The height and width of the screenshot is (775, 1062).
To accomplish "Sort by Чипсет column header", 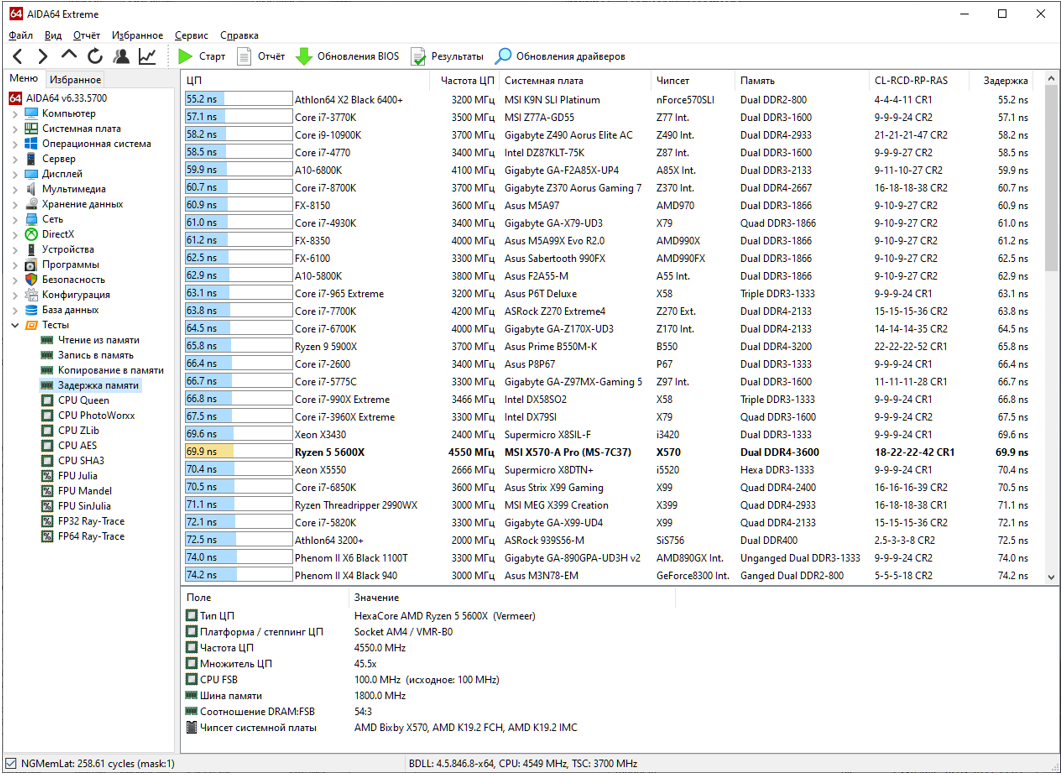I will click(x=693, y=81).
